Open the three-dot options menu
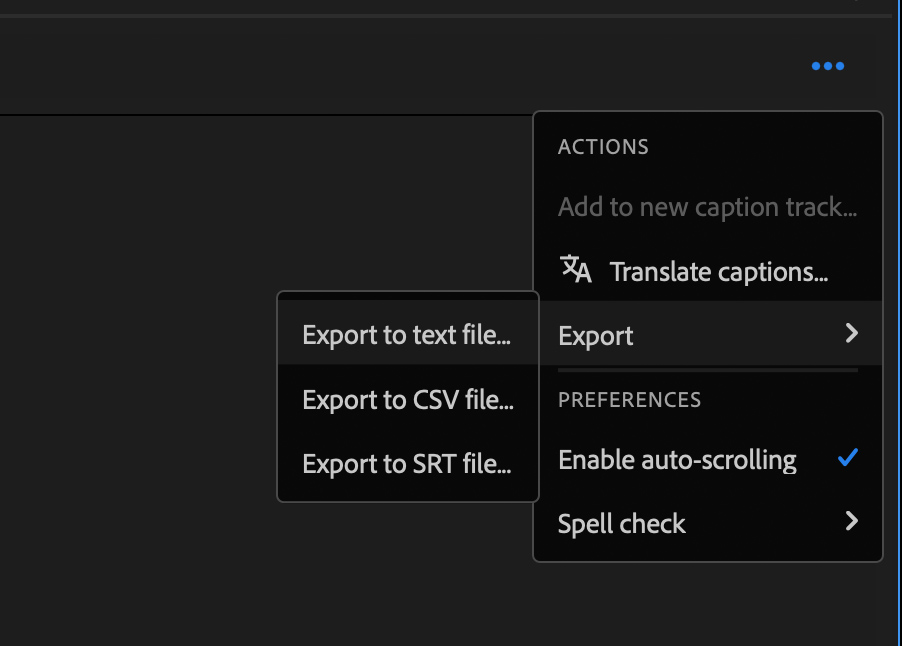Viewport: 902px width, 646px height. pos(828,66)
